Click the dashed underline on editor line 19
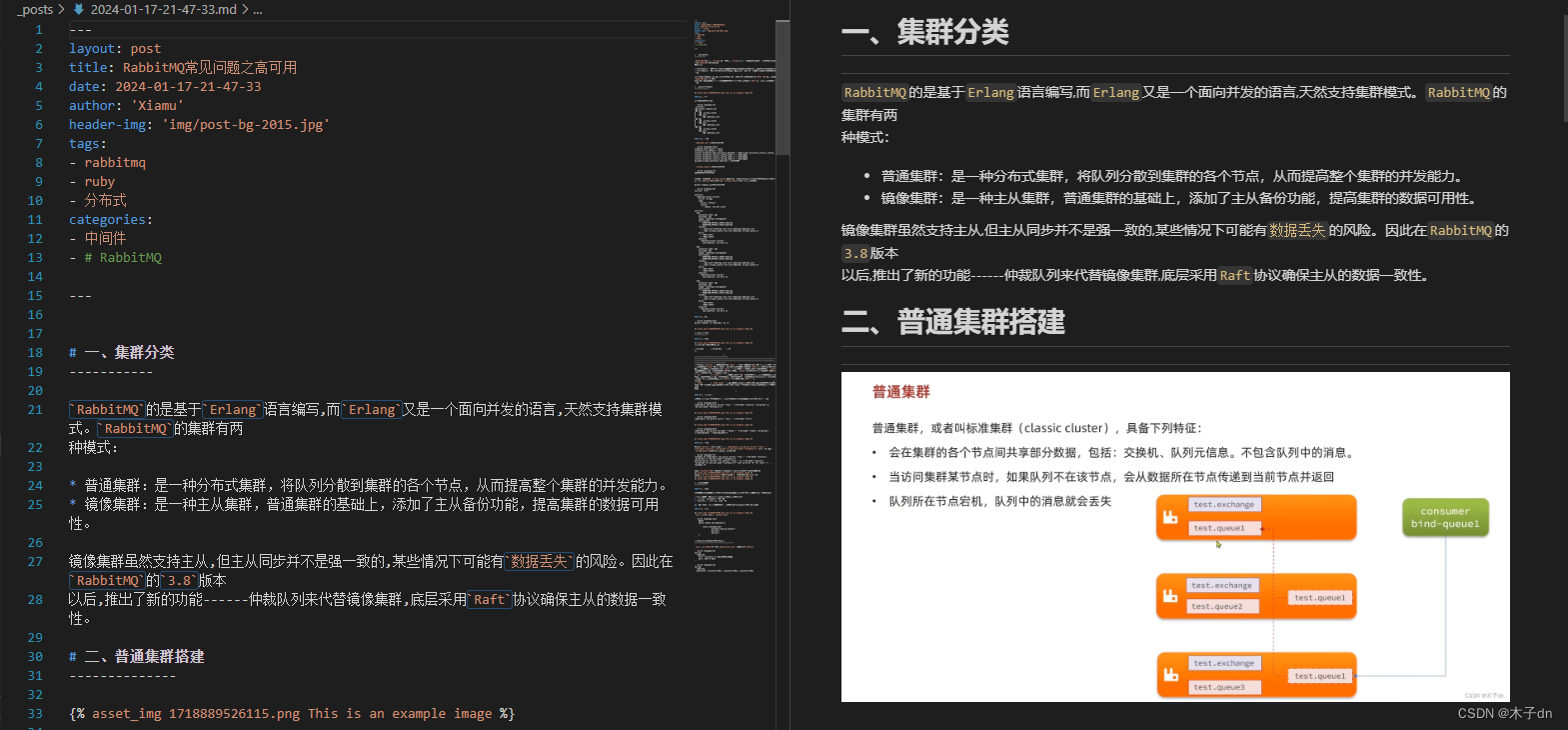This screenshot has height=730, width=1568. click(x=111, y=371)
